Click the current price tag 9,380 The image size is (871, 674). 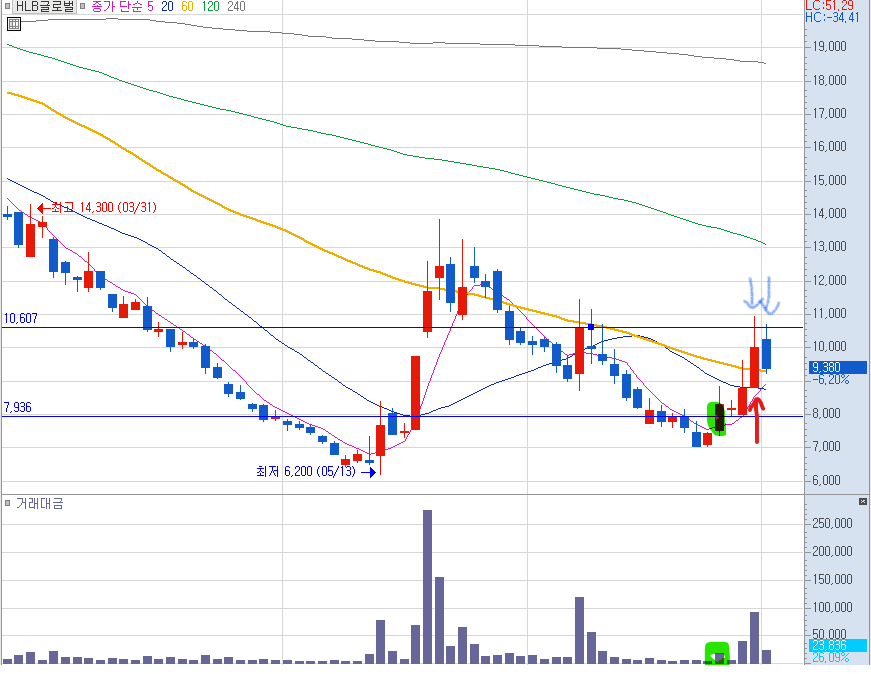coord(838,367)
